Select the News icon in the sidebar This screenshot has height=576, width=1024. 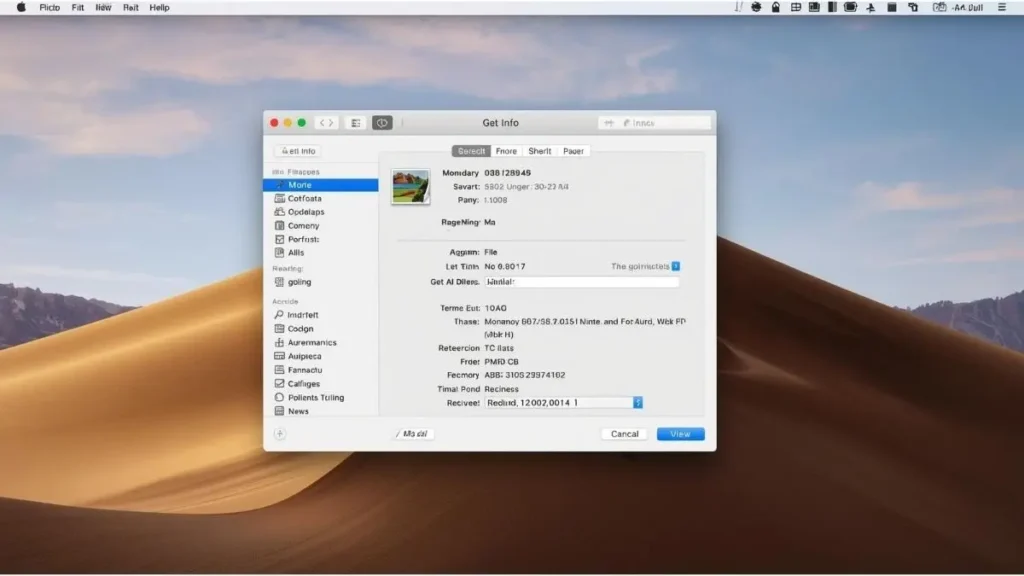(283, 410)
